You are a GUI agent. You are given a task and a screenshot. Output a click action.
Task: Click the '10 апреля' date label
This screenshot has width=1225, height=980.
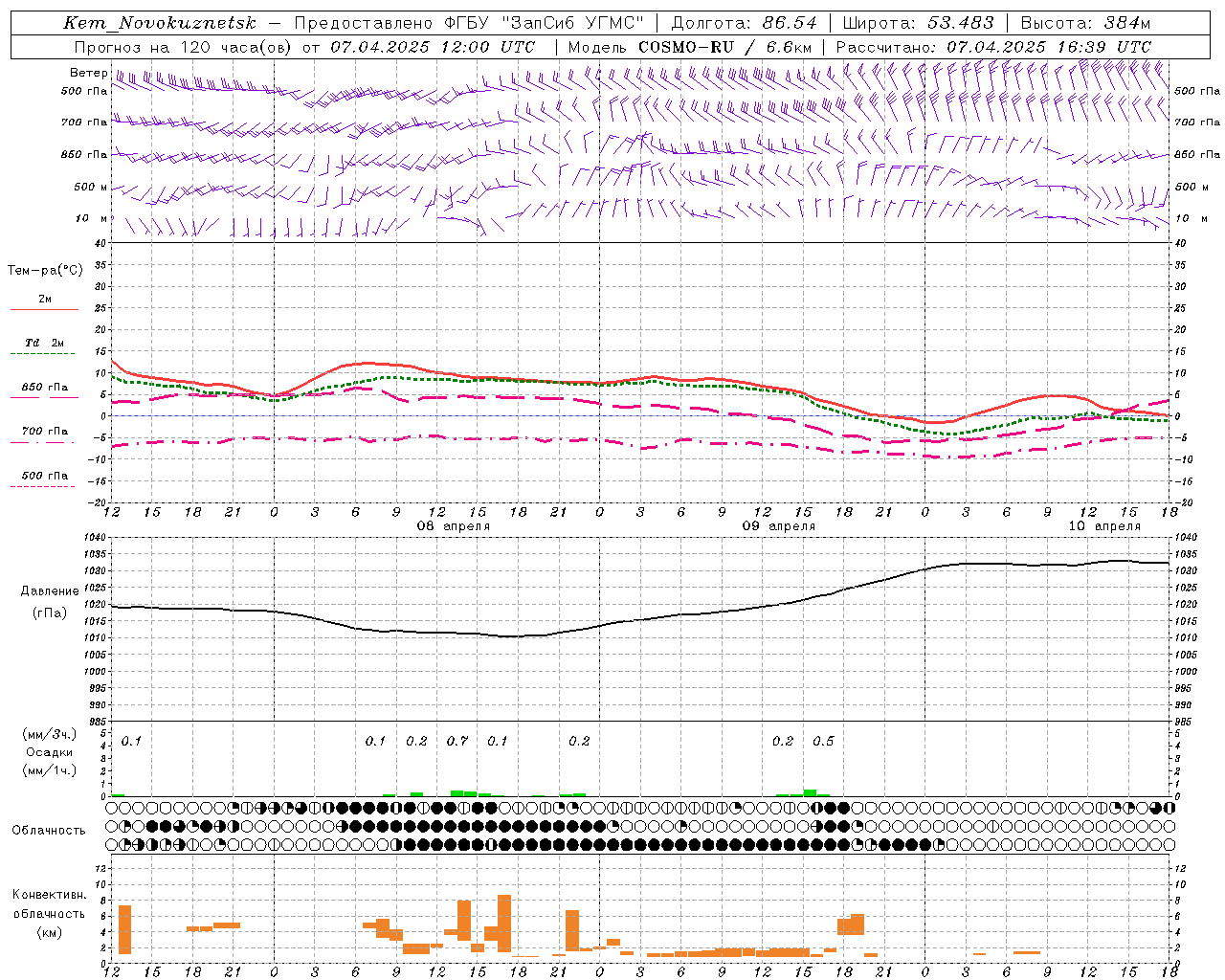(1105, 526)
